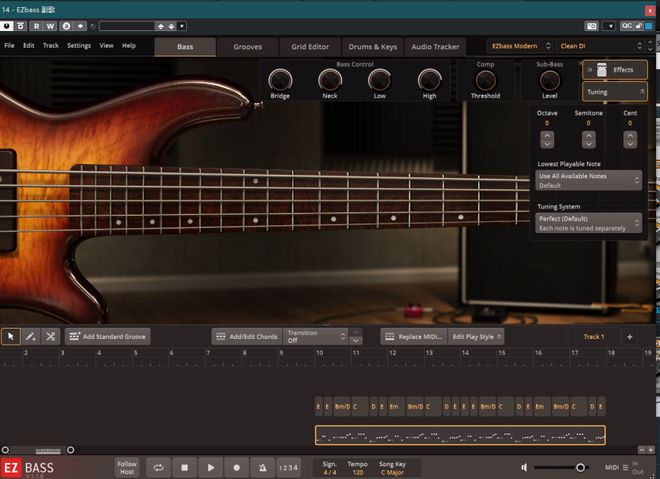Select the arrow pointer tool

pyautogui.click(x=11, y=337)
